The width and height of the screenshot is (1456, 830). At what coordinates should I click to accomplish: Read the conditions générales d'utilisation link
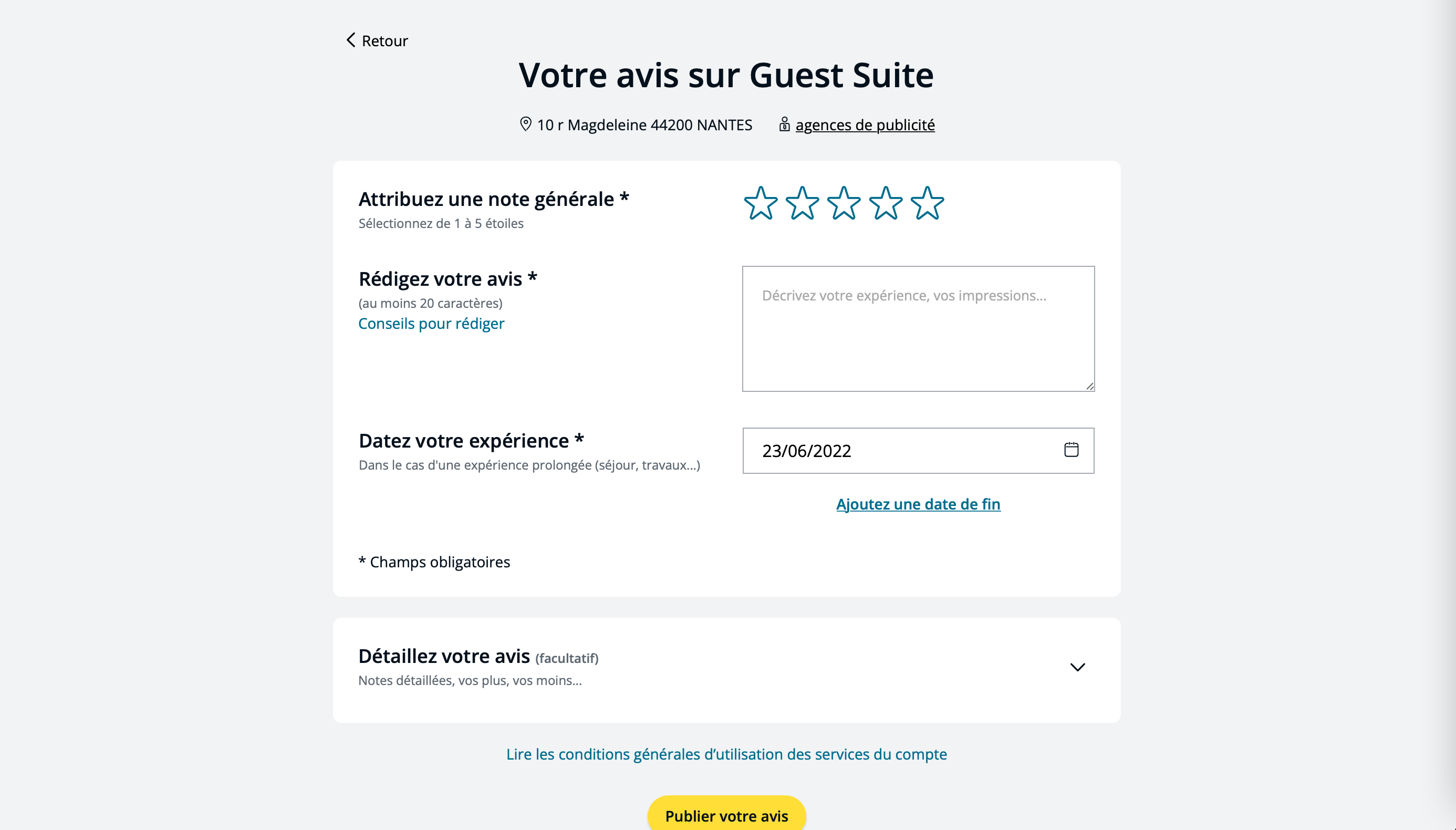coord(726,754)
